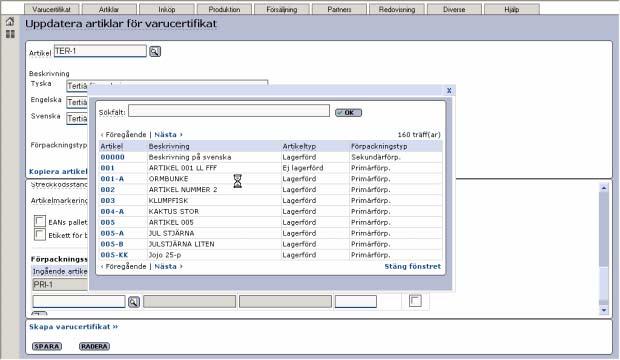Image resolution: width=620 pixels, height=360 pixels.
Task: Click the bottom Föregående pagination link
Action: (124, 266)
